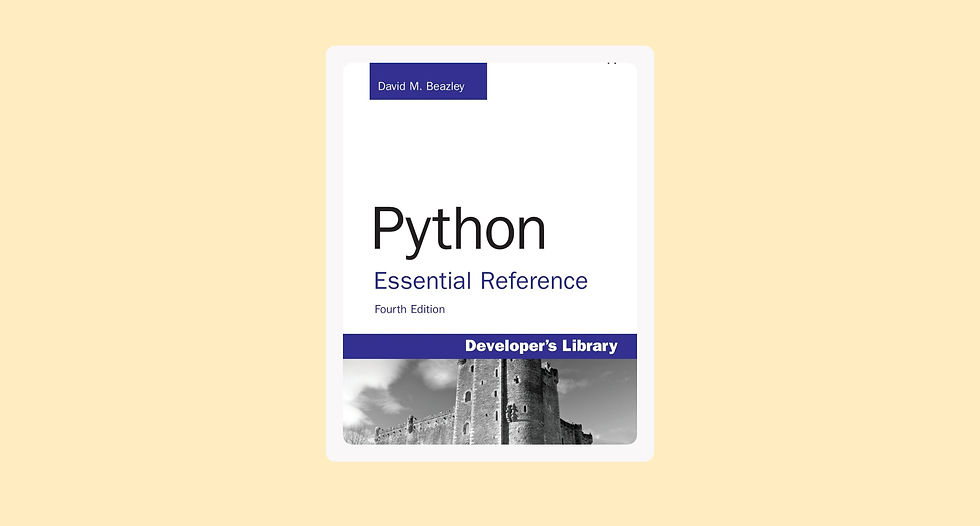Select the Developer's Library banner text
Viewport: 980px width, 526px height.
541,346
